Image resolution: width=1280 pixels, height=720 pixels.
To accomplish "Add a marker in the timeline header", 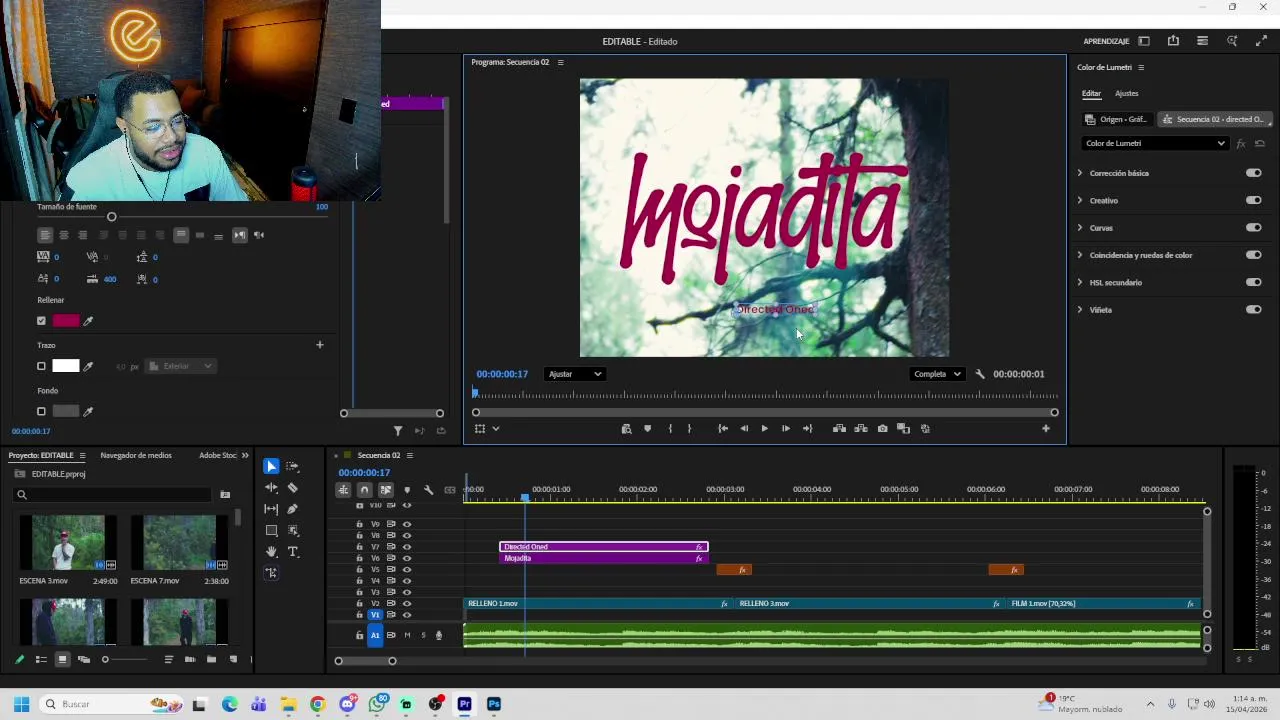I will pos(407,490).
